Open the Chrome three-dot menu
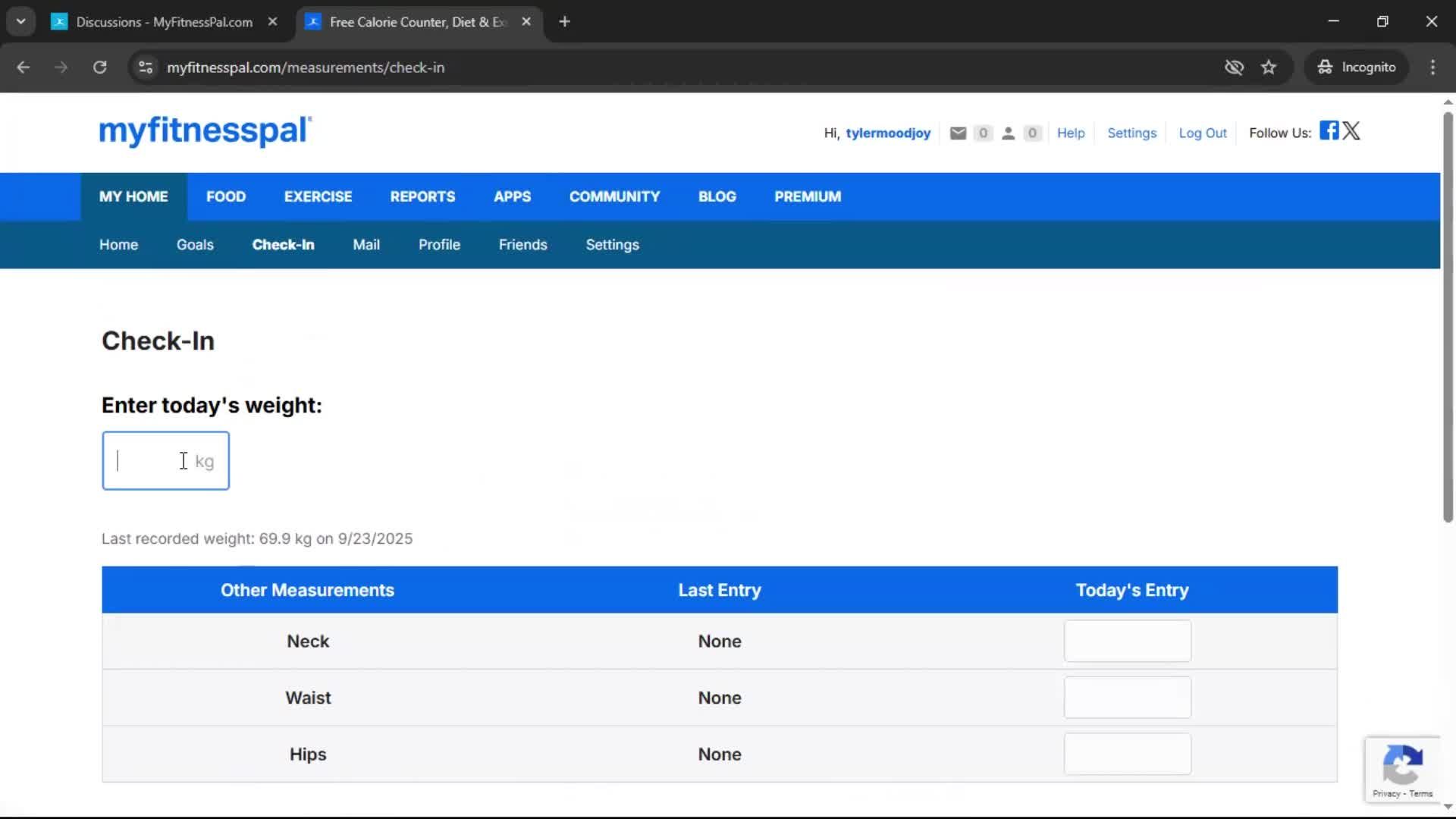 [1432, 67]
